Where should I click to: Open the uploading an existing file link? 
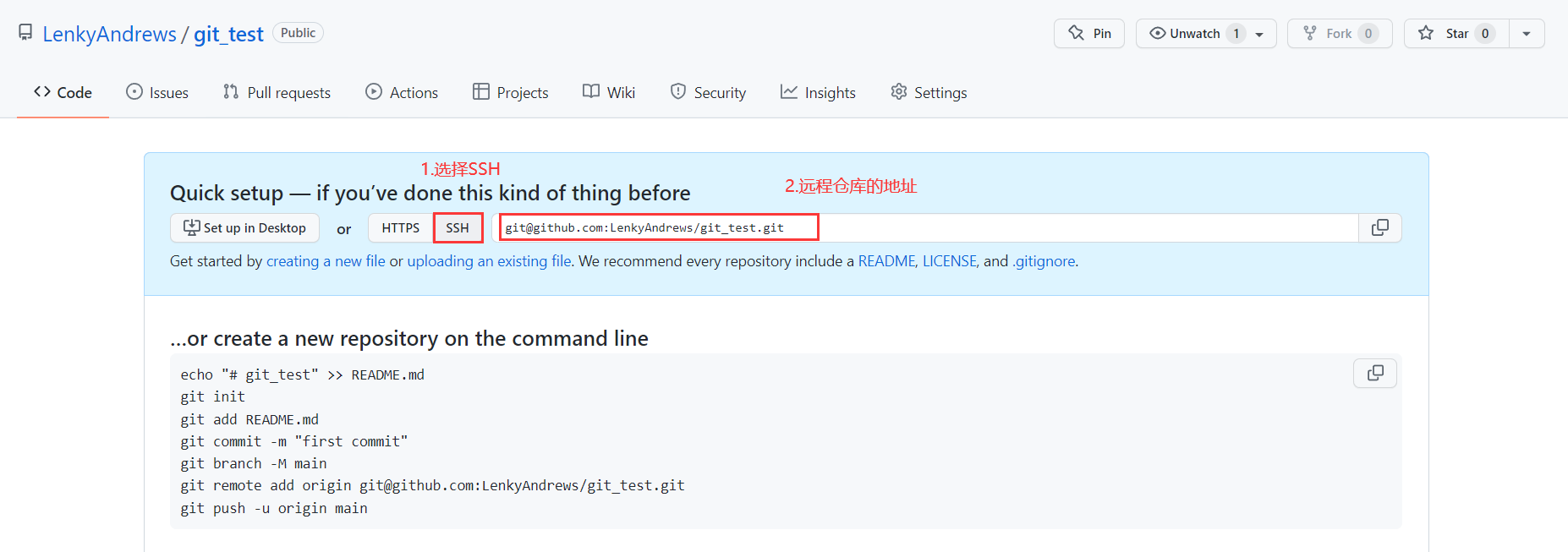click(x=490, y=261)
